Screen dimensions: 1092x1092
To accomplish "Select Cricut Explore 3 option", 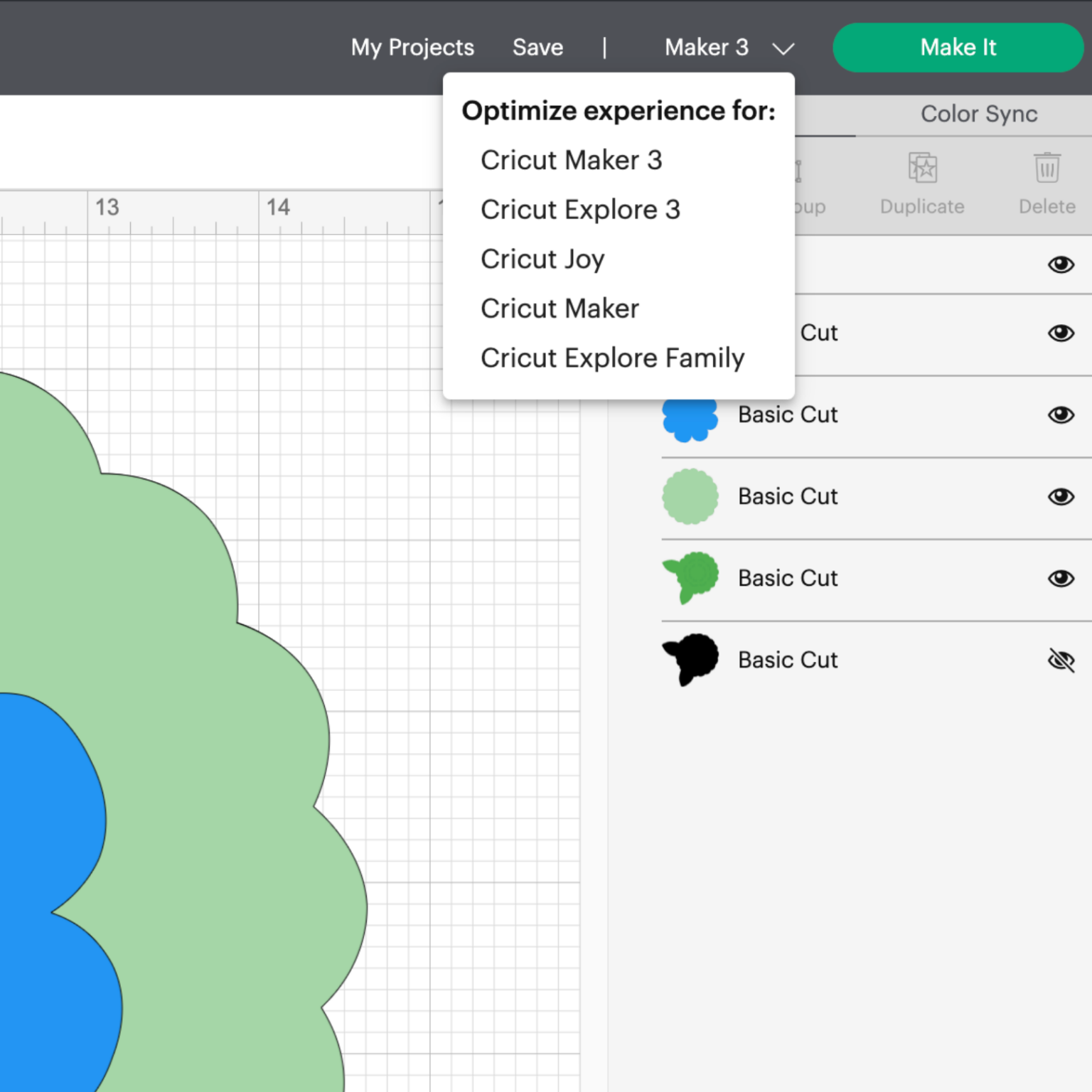I will coord(580,210).
